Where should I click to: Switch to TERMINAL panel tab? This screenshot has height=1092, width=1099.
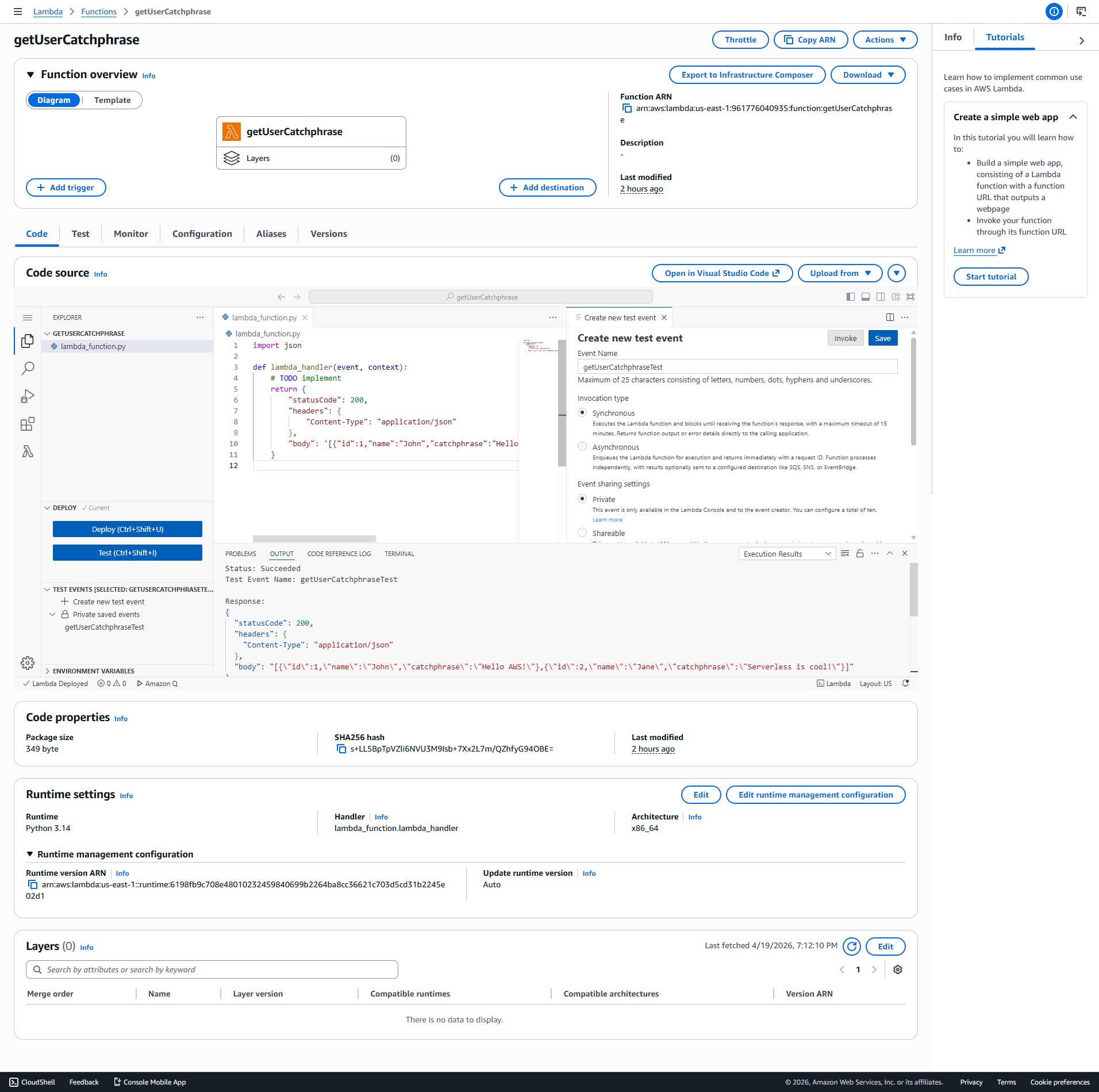[399, 554]
